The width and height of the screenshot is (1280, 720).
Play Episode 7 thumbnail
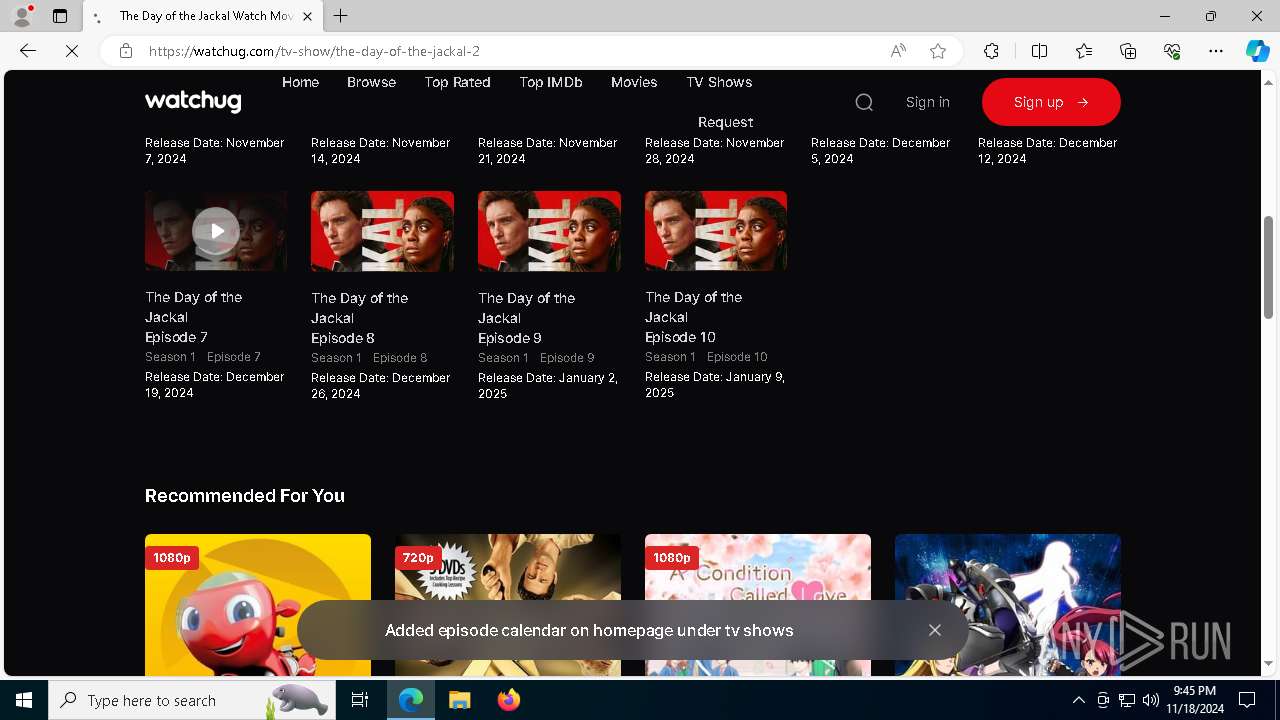coord(216,231)
